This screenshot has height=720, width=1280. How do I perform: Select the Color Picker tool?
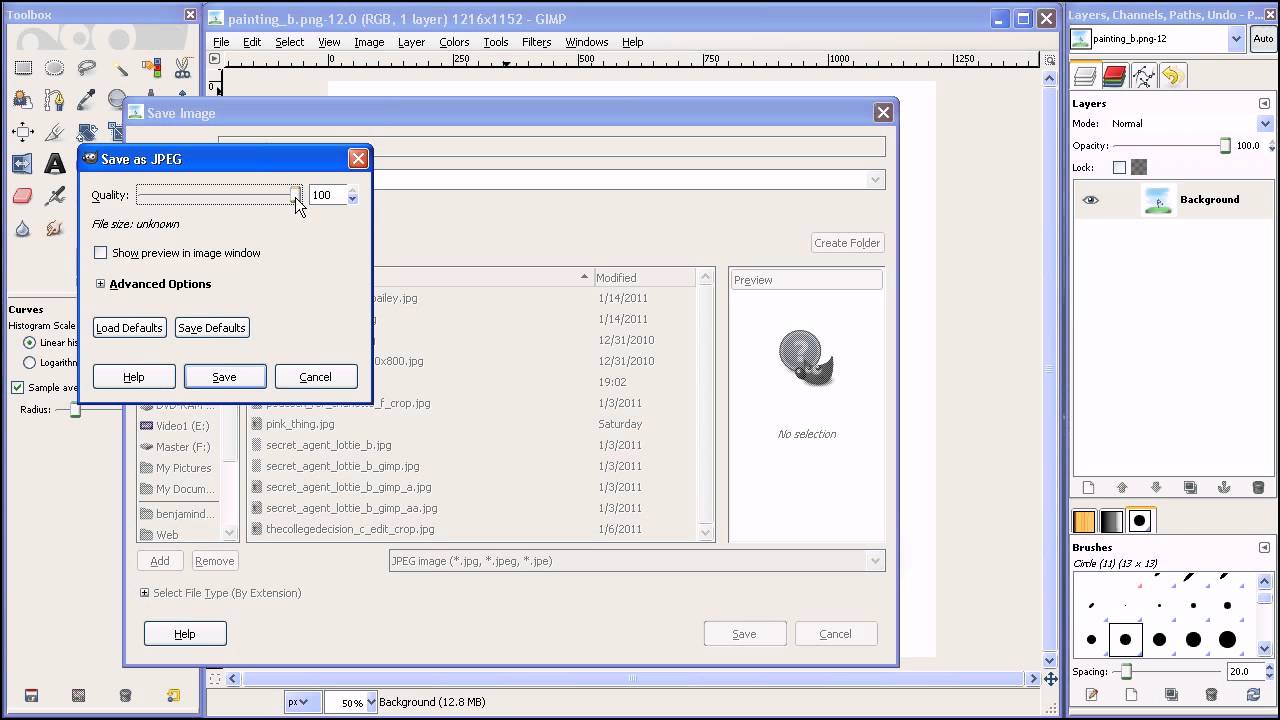click(x=85, y=98)
